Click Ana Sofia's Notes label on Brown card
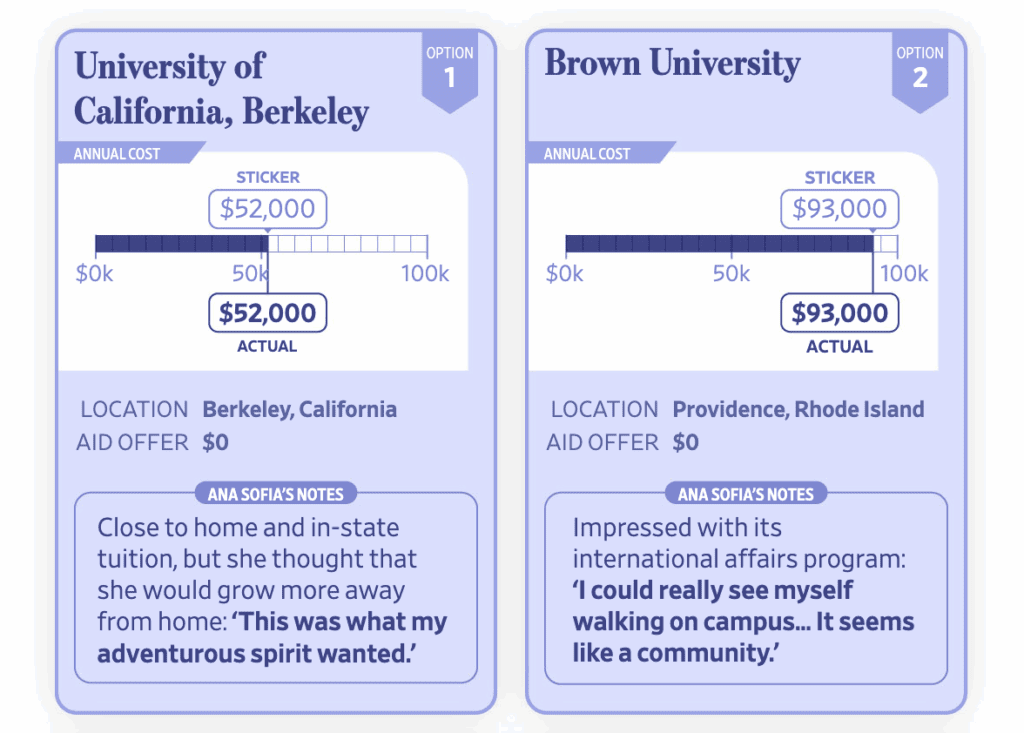 click(745, 494)
